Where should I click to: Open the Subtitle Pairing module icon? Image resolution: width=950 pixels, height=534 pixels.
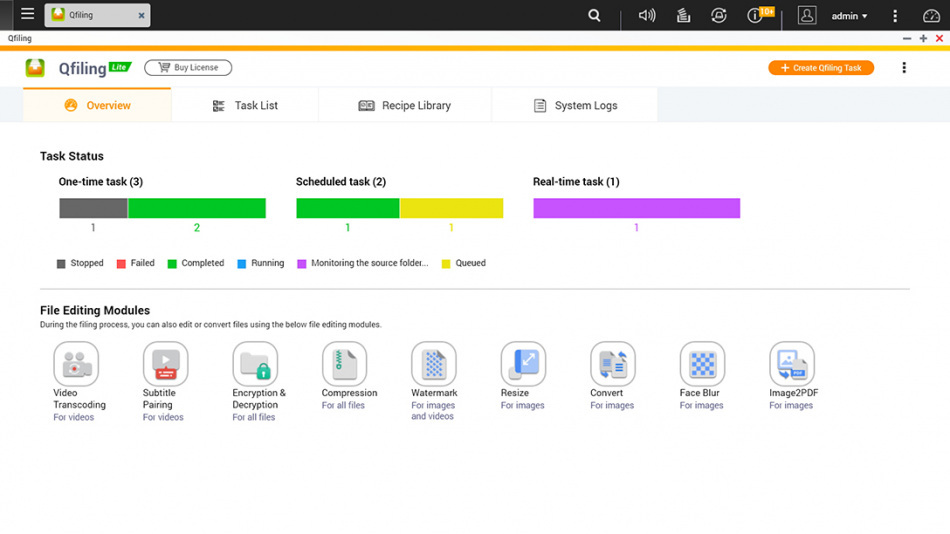point(165,363)
